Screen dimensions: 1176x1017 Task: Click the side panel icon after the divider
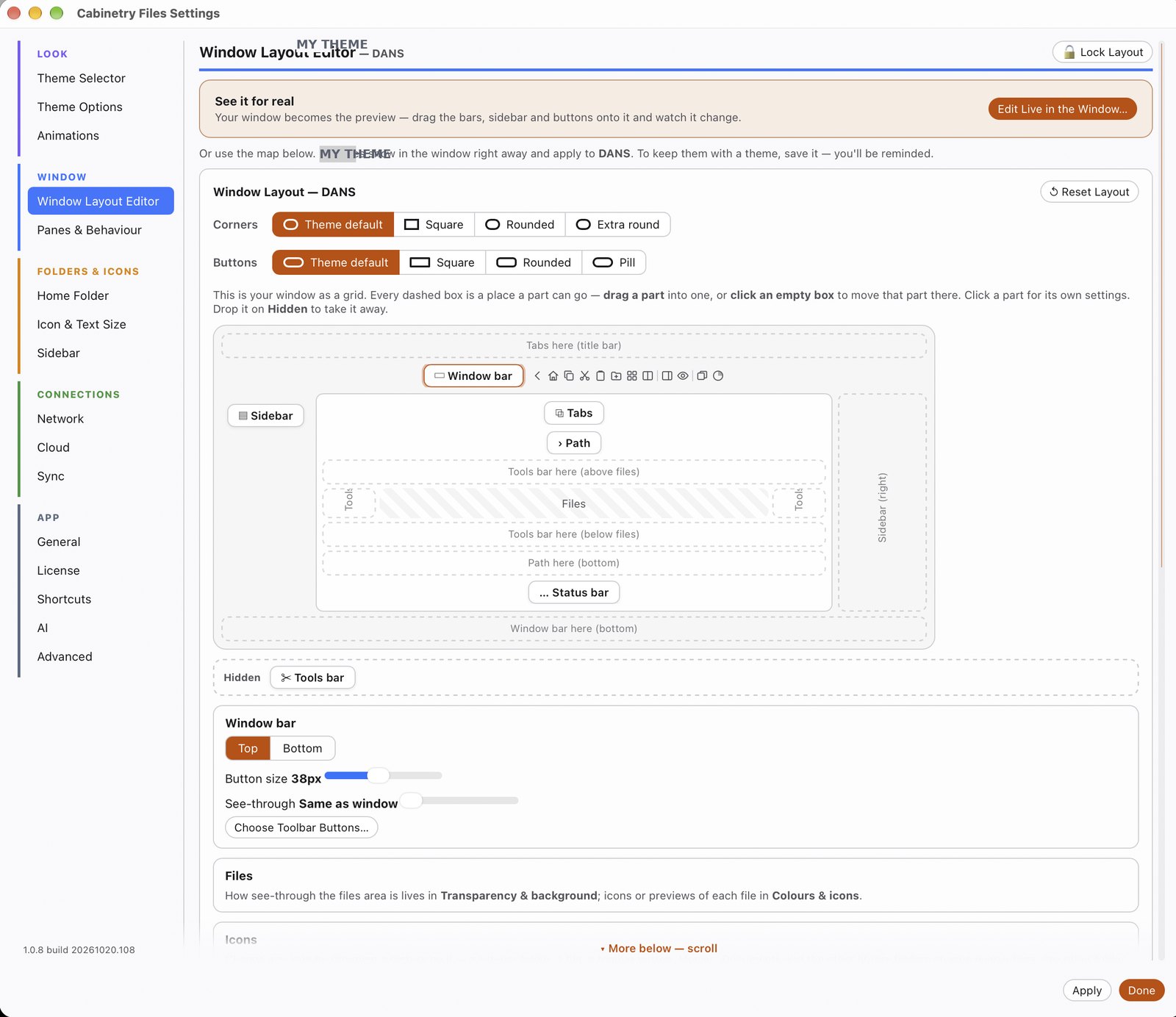coord(667,375)
